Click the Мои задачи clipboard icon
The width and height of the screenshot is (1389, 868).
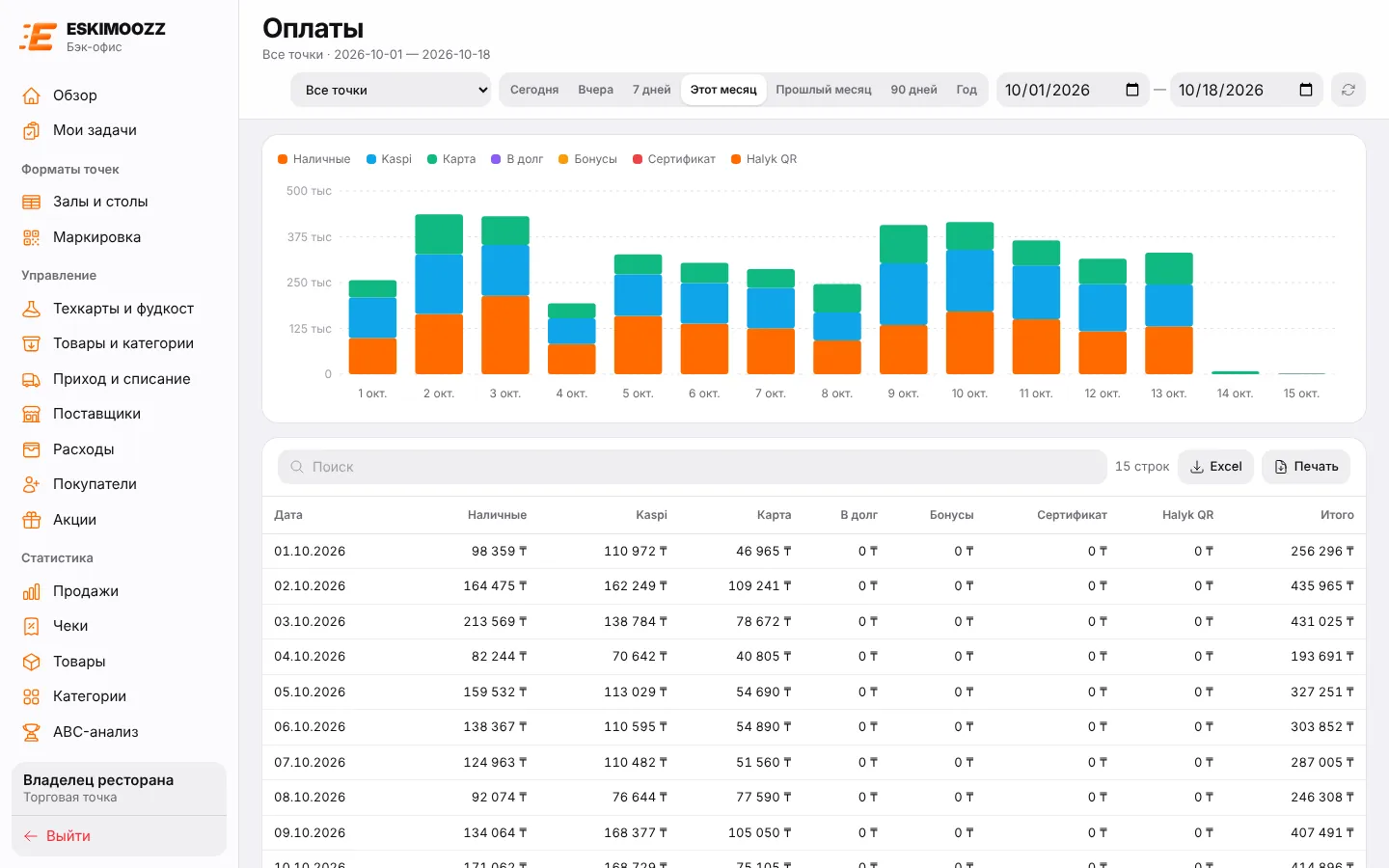pos(32,130)
